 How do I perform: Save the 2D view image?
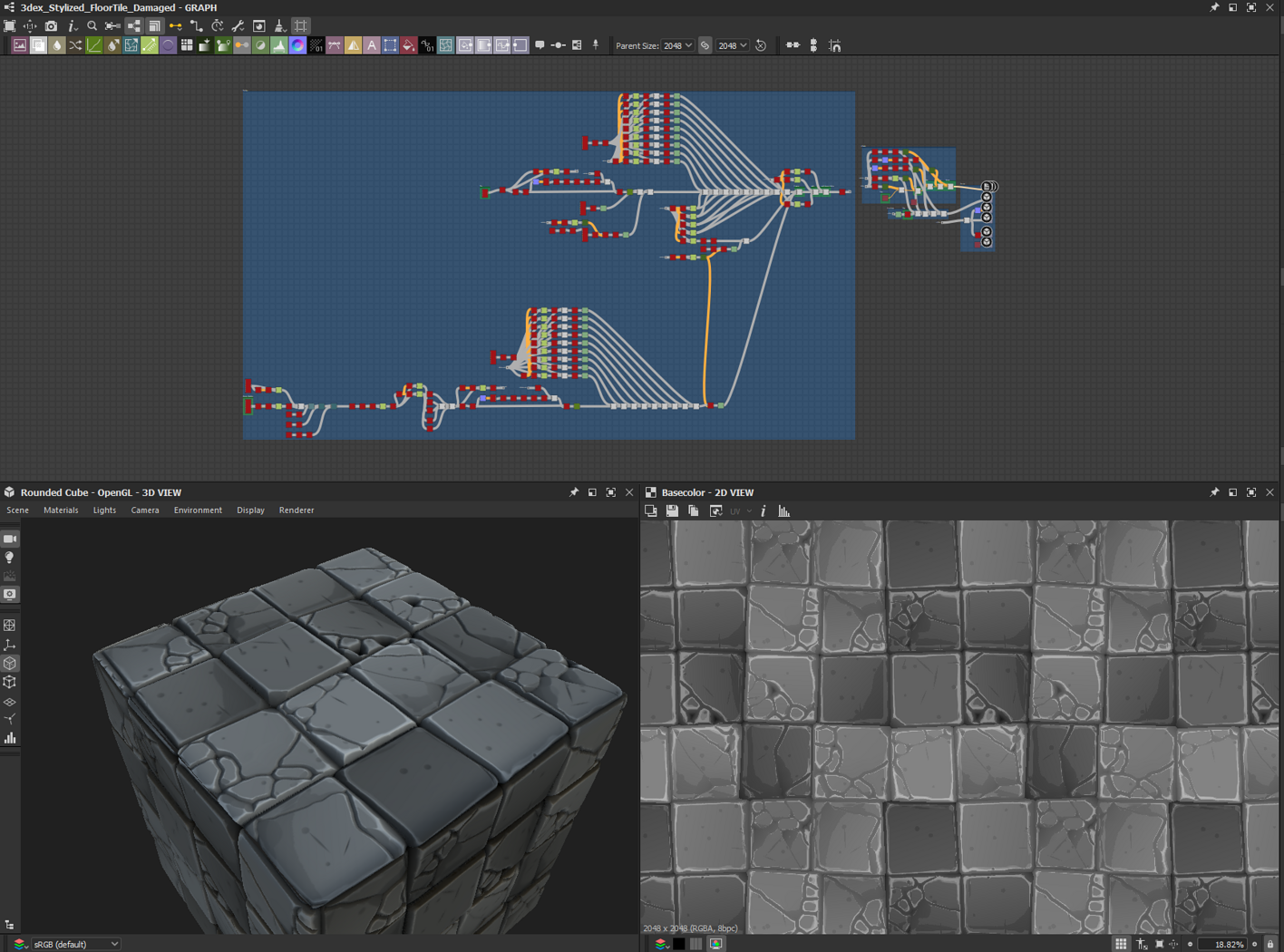(x=672, y=511)
